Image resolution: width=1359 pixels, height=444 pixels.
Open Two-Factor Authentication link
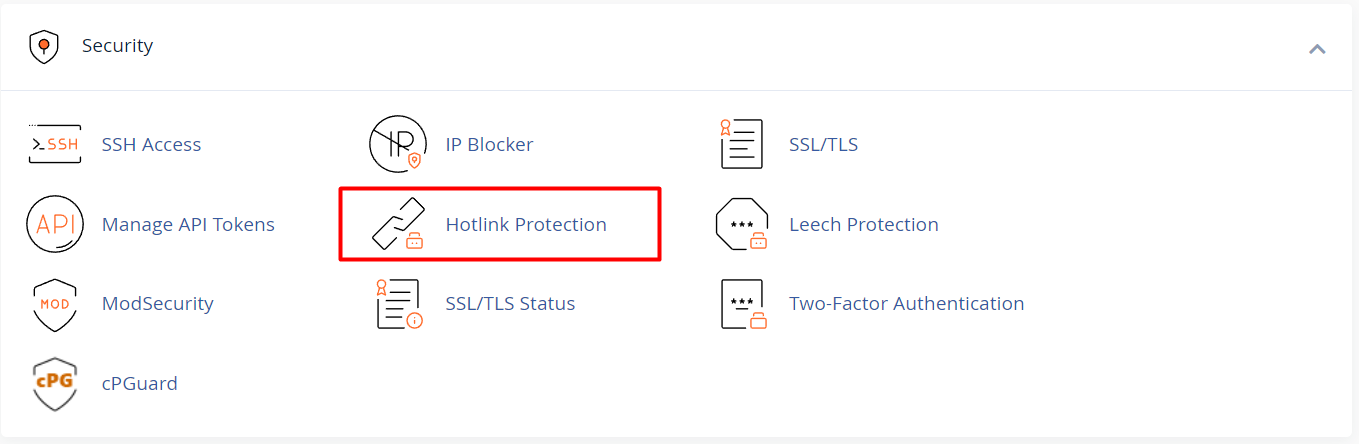click(906, 304)
